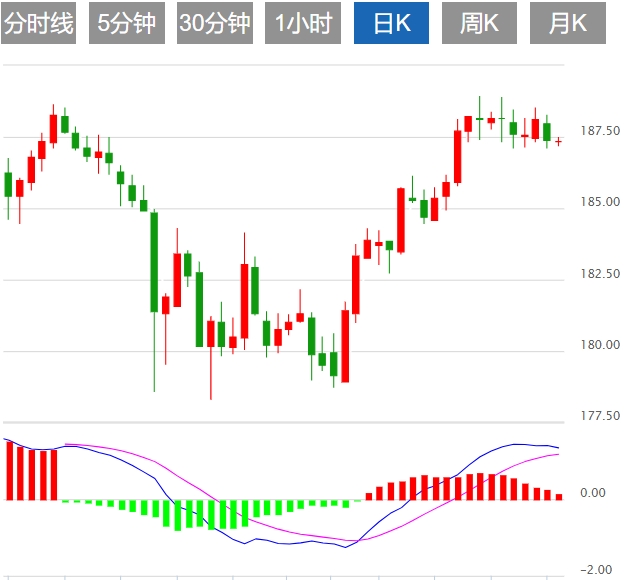Switch to the 分时线 tab
This screenshot has width=636, height=580.
[39, 24]
